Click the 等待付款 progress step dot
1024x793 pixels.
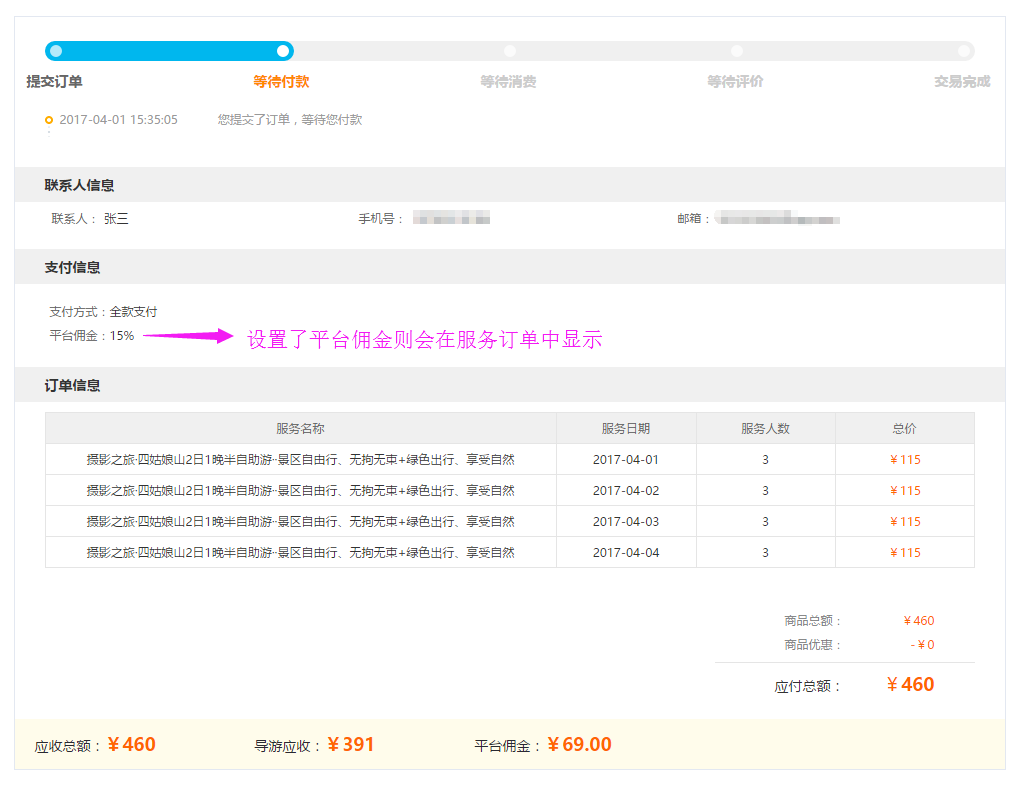click(x=283, y=51)
